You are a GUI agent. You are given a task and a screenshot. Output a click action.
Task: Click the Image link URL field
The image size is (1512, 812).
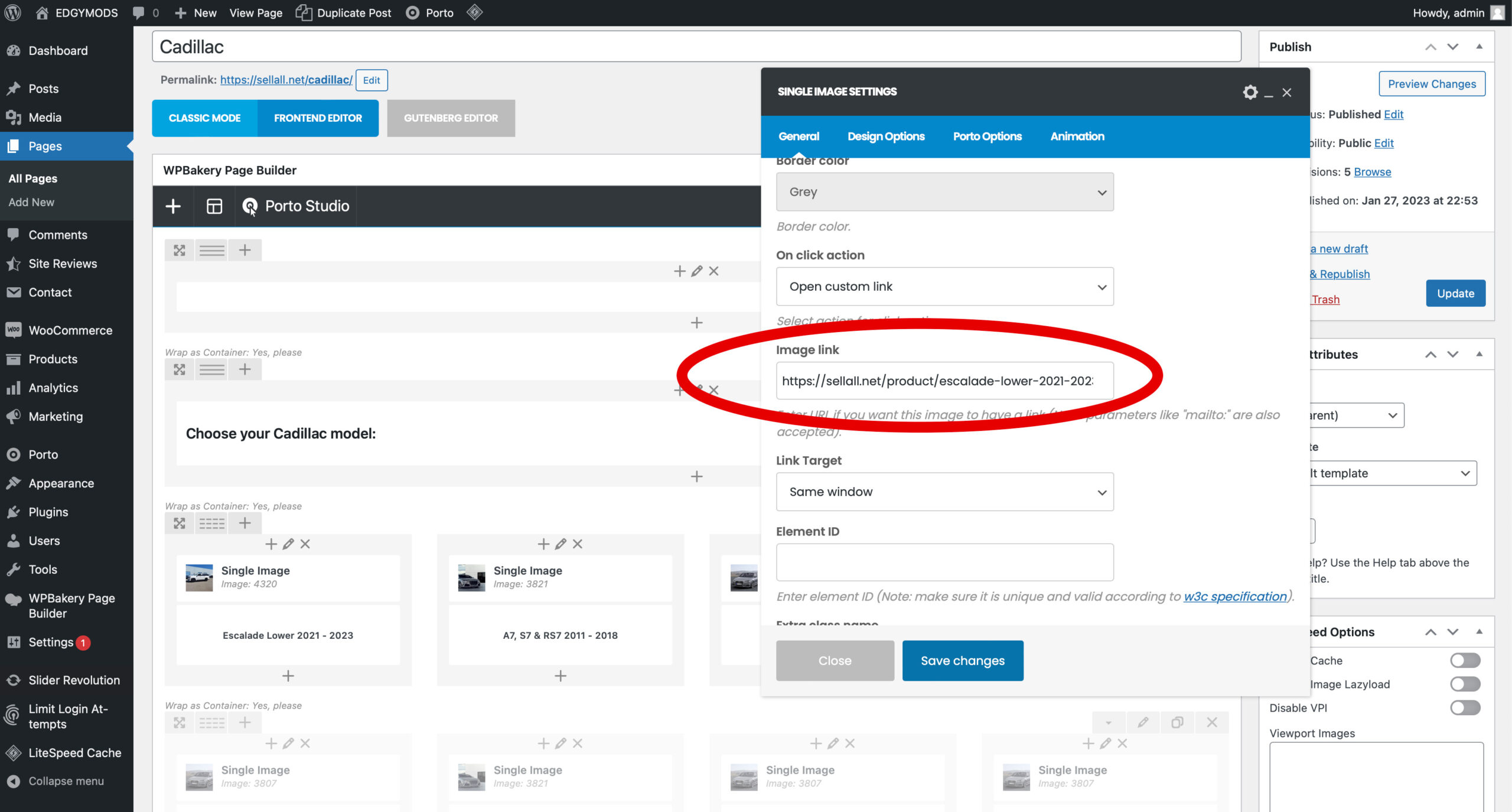[x=944, y=381]
